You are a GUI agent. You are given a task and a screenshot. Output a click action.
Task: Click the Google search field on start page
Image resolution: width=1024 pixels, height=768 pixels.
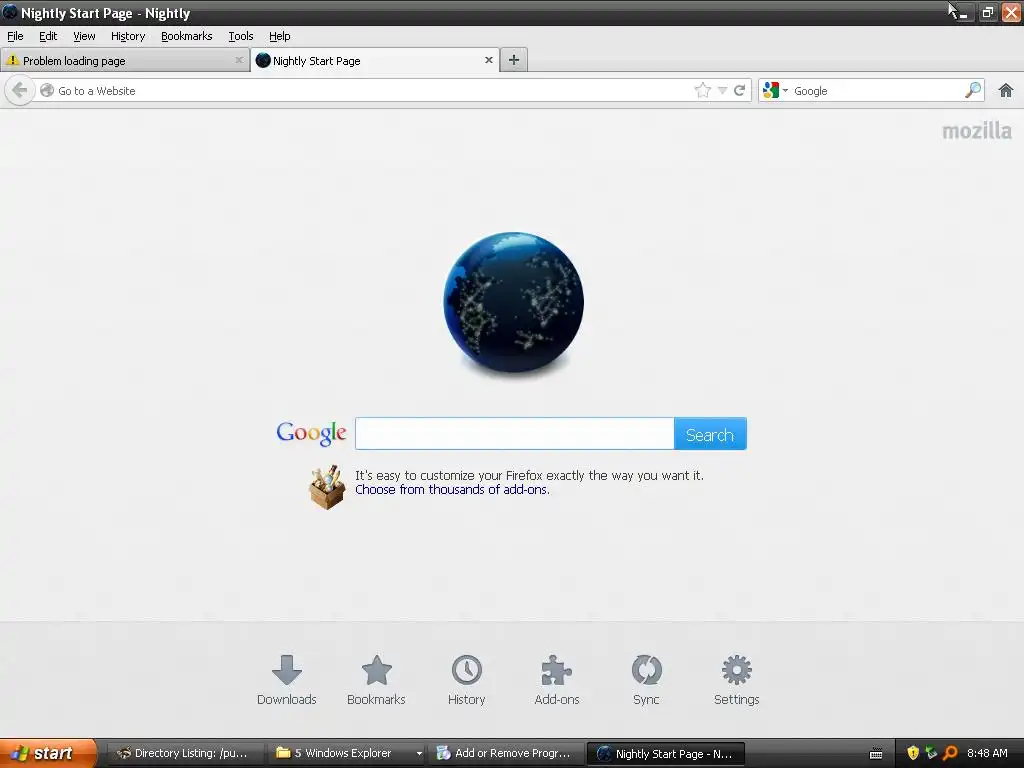point(515,434)
